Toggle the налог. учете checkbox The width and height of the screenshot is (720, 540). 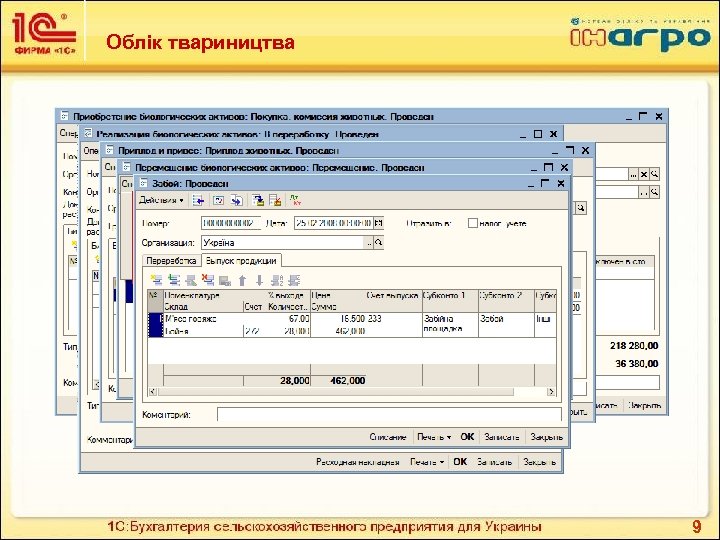click(472, 224)
